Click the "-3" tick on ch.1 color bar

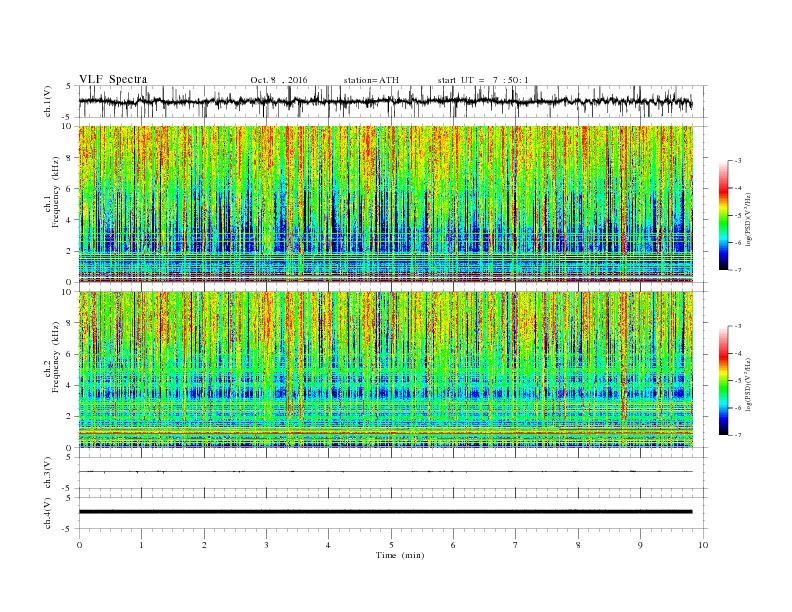point(737,161)
